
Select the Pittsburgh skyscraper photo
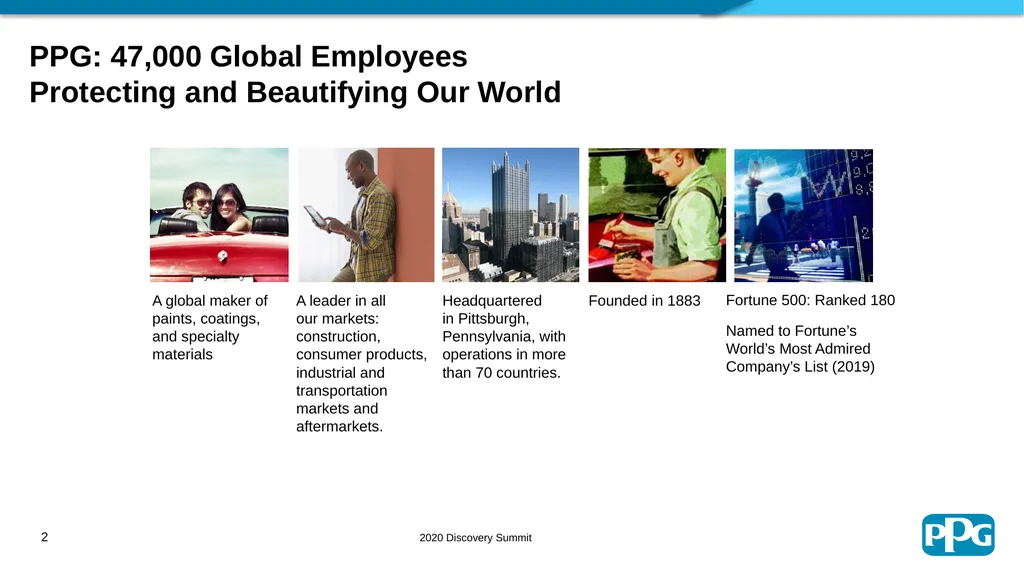coord(511,215)
